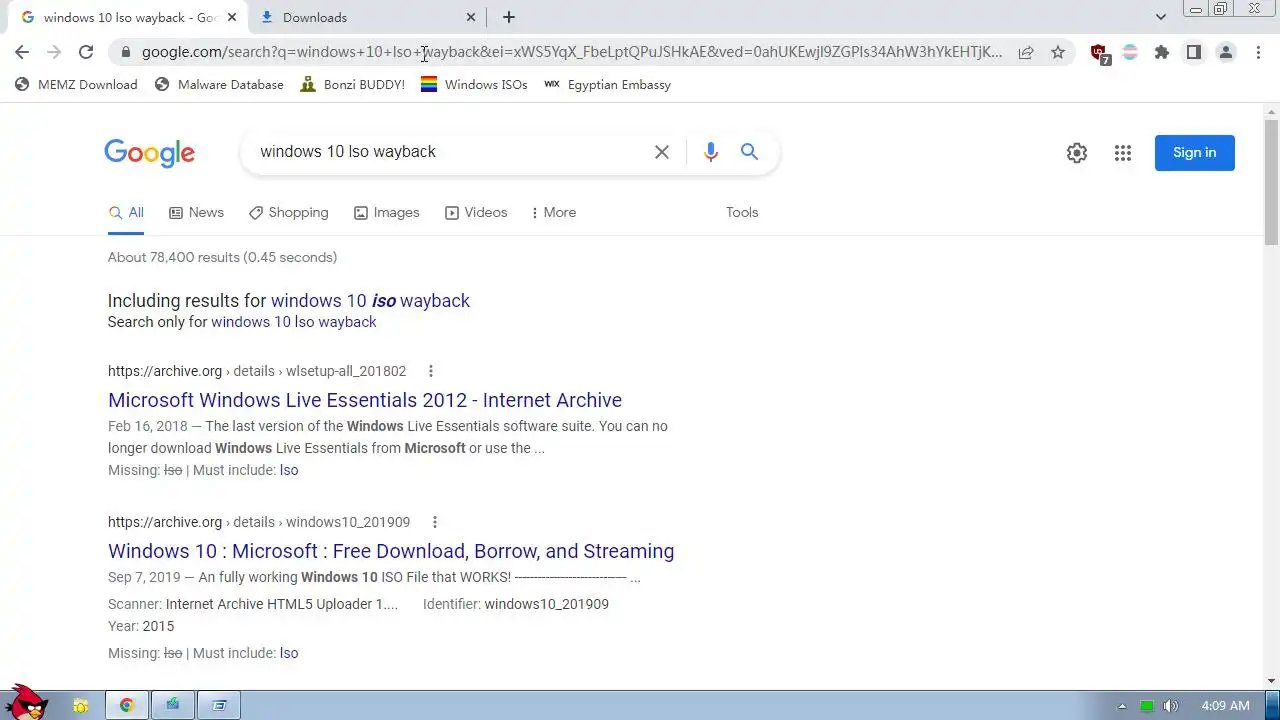
Task: Open search Tools
Action: click(742, 213)
